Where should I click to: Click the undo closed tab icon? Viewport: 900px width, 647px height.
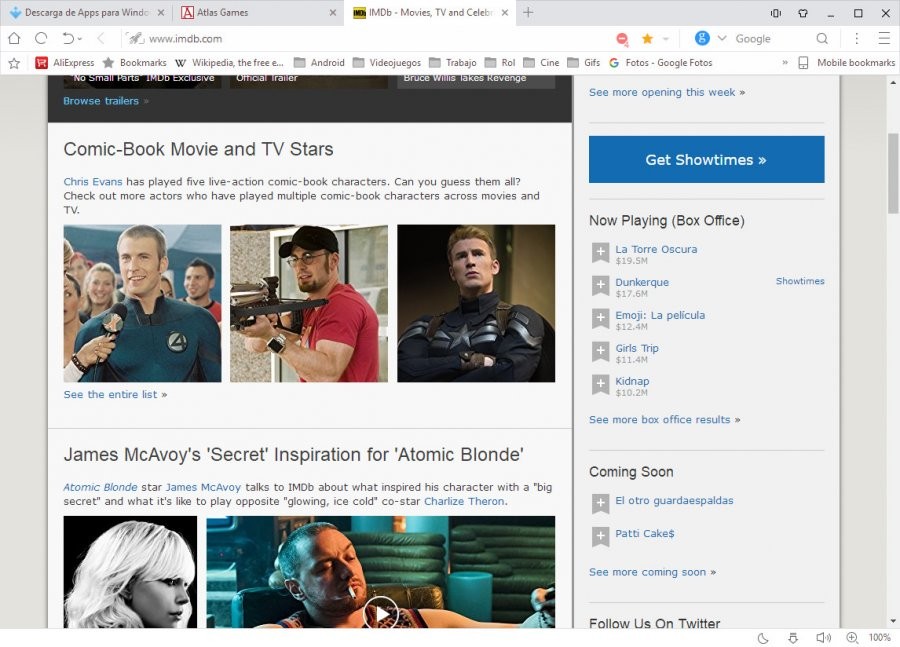[x=68, y=38]
